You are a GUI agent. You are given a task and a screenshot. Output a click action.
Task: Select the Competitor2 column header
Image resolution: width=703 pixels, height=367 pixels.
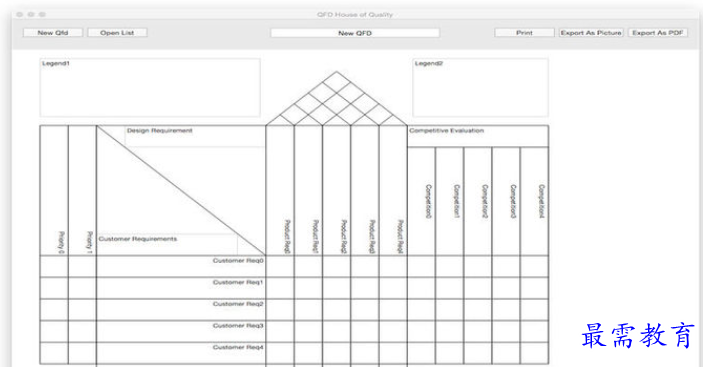pos(478,201)
